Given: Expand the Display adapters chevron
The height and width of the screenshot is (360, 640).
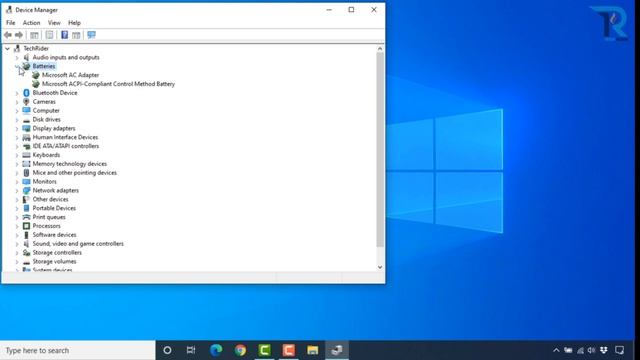Looking at the screenshot, I should [17, 129].
